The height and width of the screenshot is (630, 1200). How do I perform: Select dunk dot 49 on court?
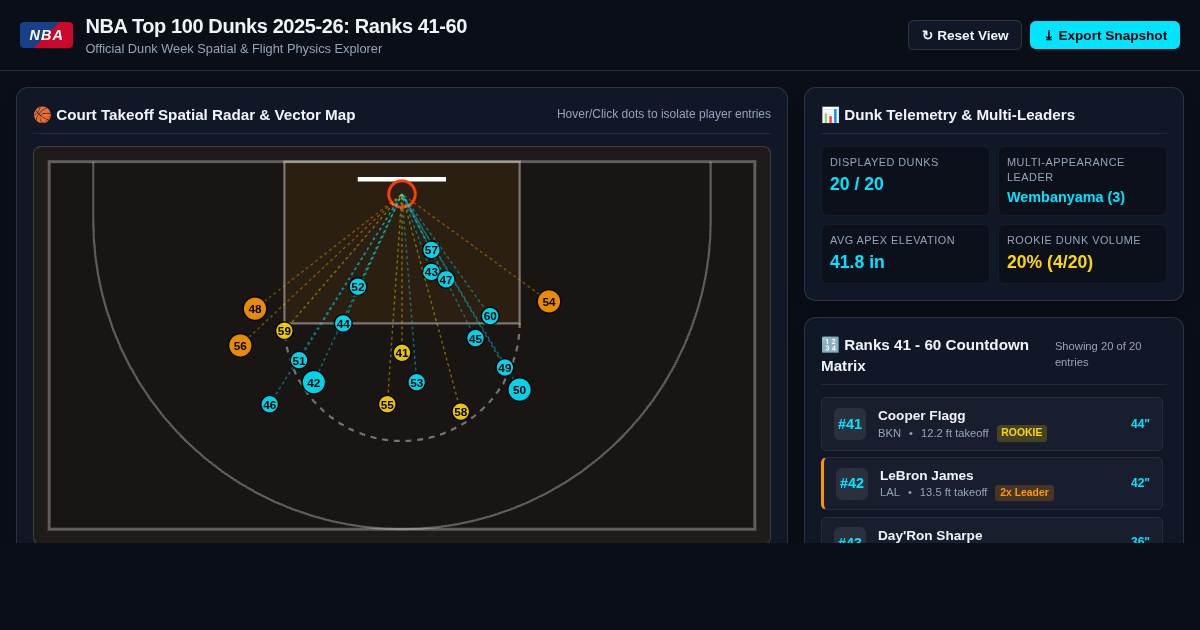(505, 368)
